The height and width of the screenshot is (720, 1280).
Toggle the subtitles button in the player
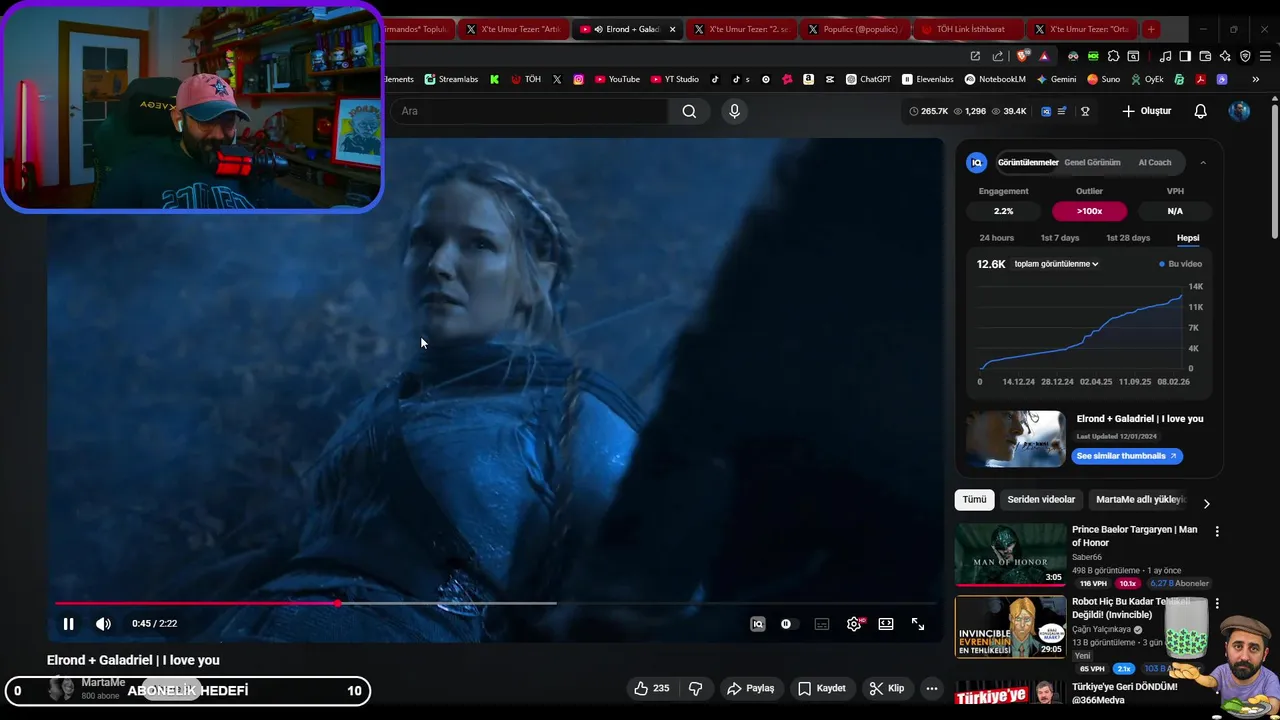[822, 624]
